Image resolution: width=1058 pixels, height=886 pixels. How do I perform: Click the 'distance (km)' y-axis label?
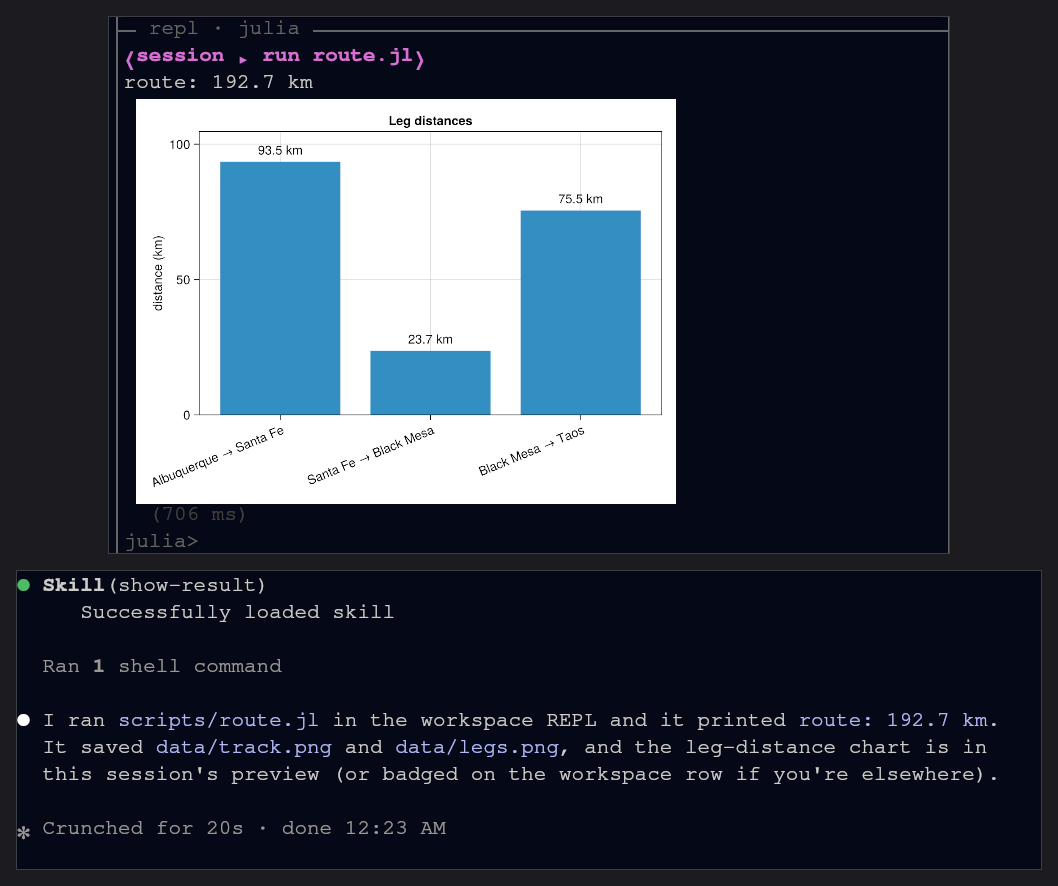158,273
